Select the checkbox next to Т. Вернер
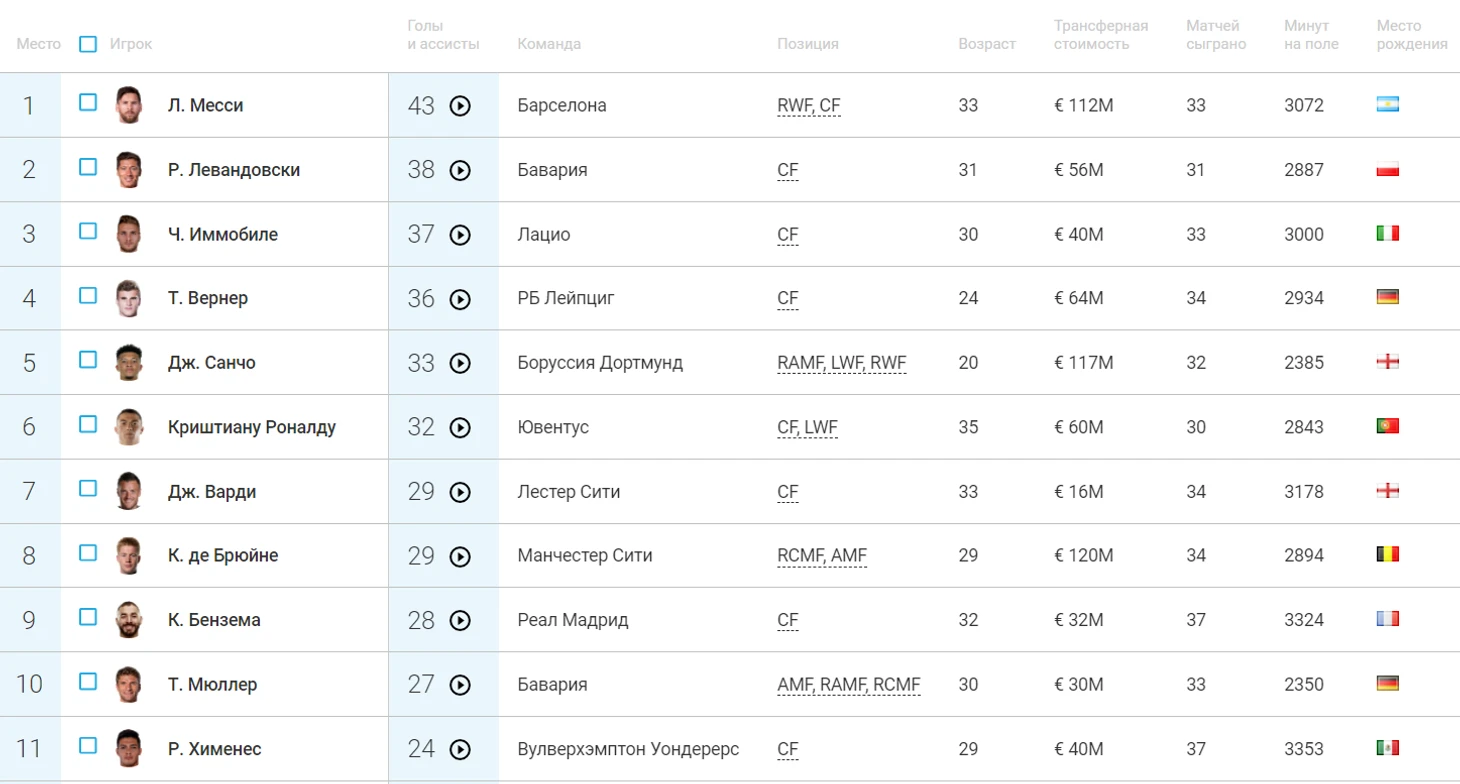This screenshot has width=1460, height=784. click(88, 295)
